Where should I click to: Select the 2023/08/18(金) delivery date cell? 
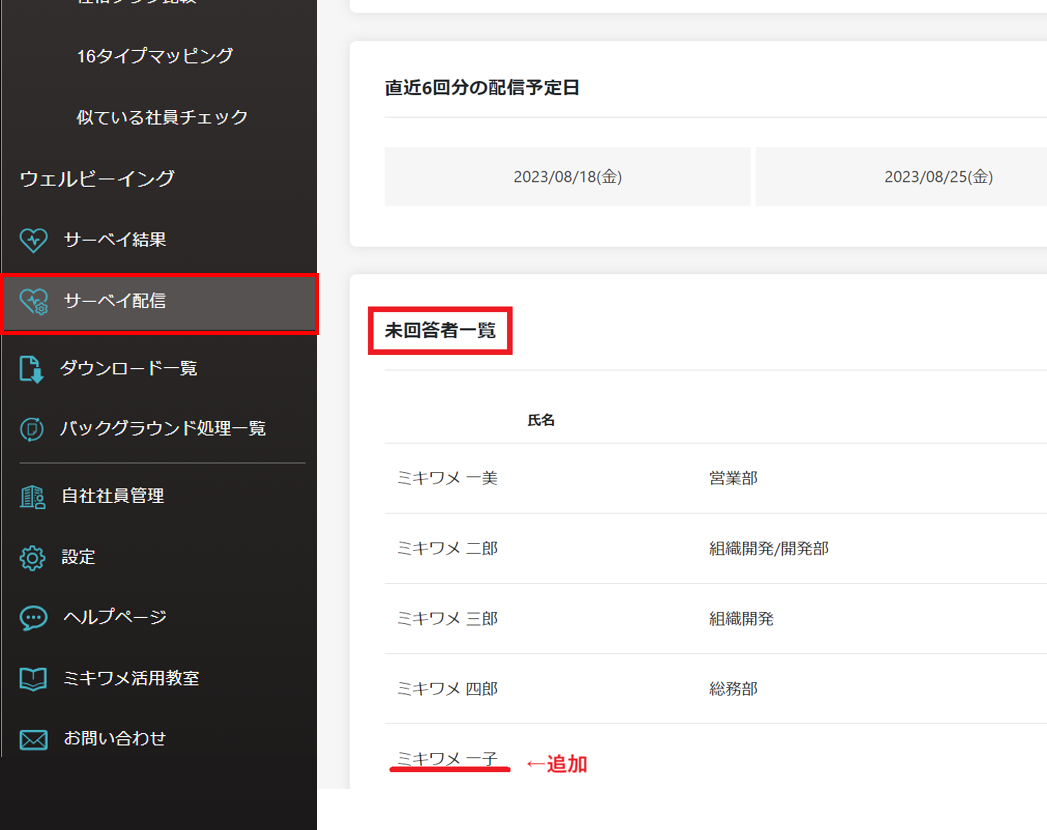point(567,177)
